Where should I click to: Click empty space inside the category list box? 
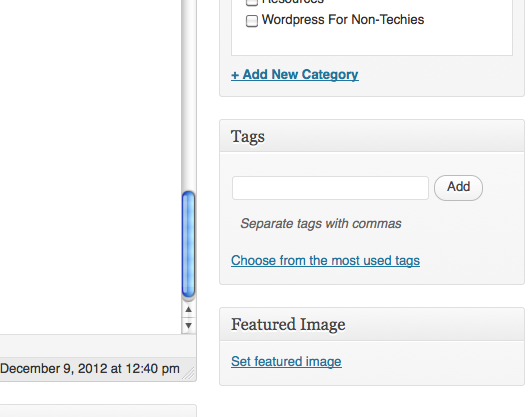(372, 42)
